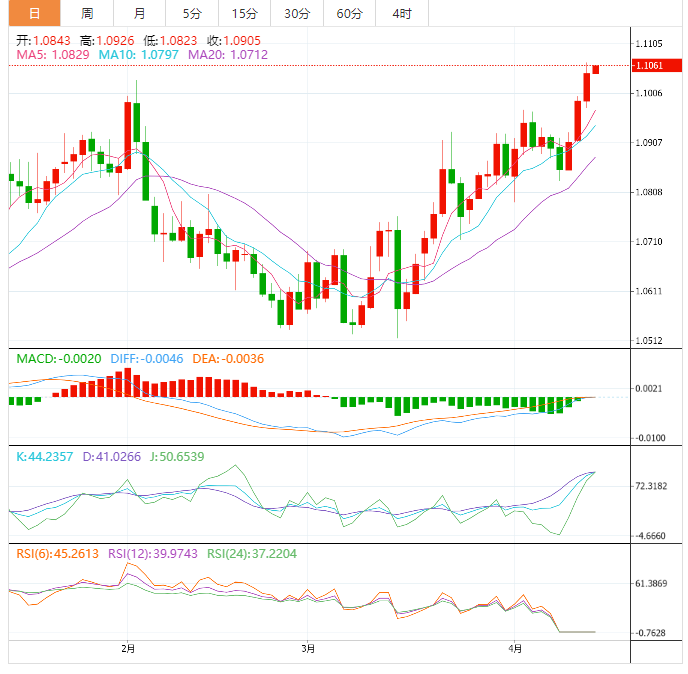This screenshot has width=688, height=674.
Task: Click the 1.0710 price axis label
Action: click(649, 242)
